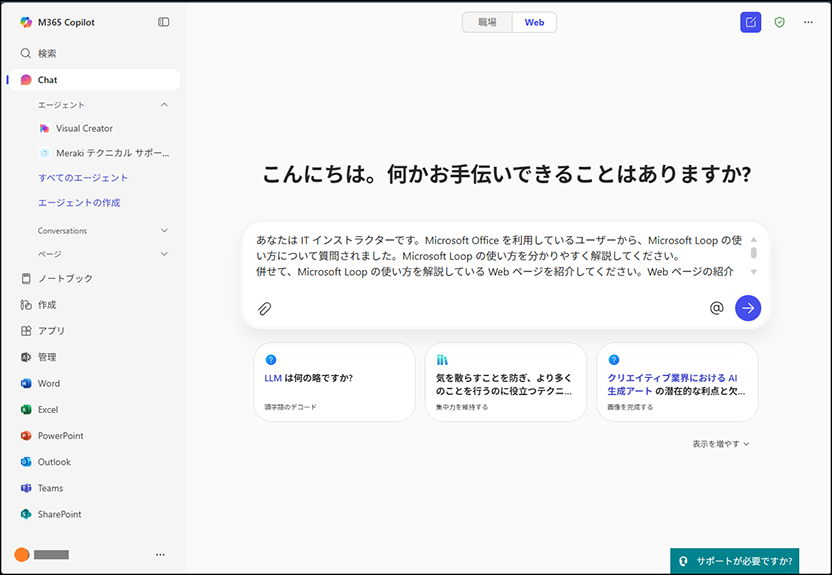Click the M365 Copilot logo icon

[25, 22]
